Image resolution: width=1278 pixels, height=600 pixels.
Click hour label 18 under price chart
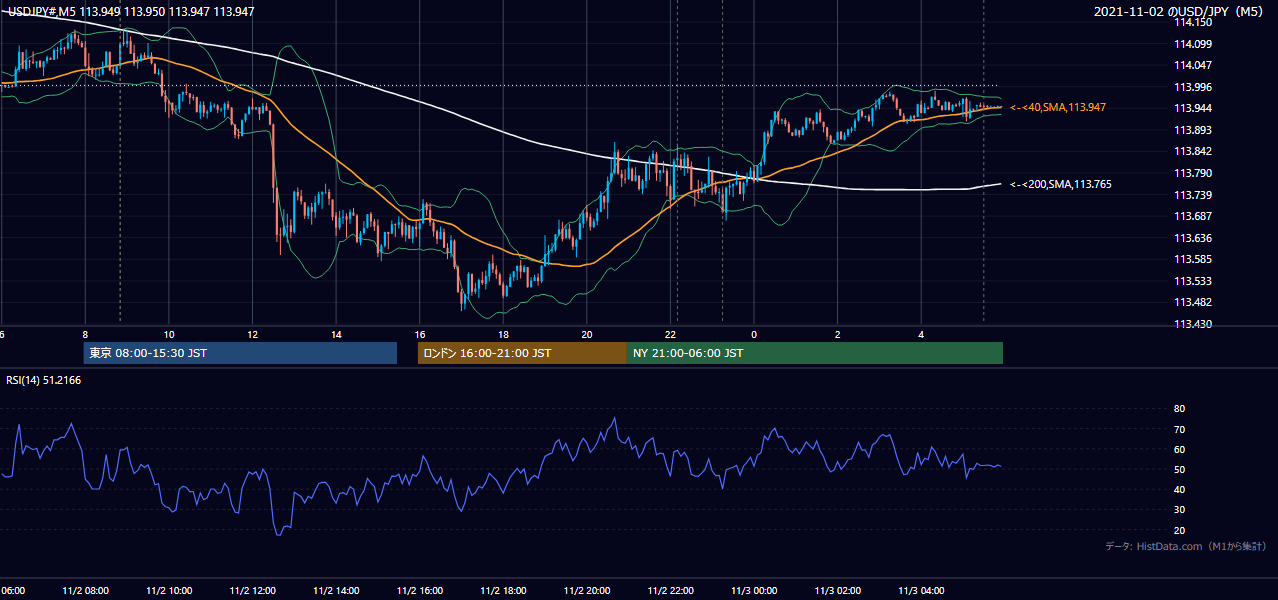click(503, 335)
